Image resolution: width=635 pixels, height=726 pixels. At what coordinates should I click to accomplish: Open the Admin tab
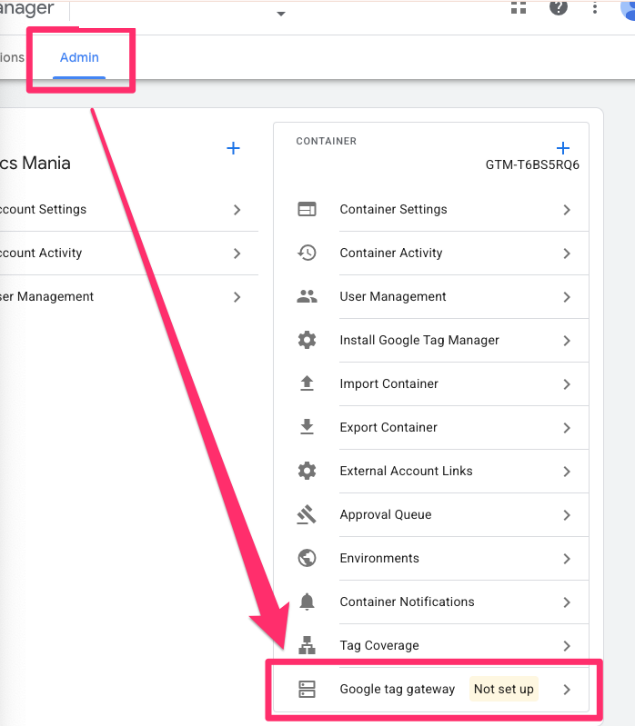79,57
